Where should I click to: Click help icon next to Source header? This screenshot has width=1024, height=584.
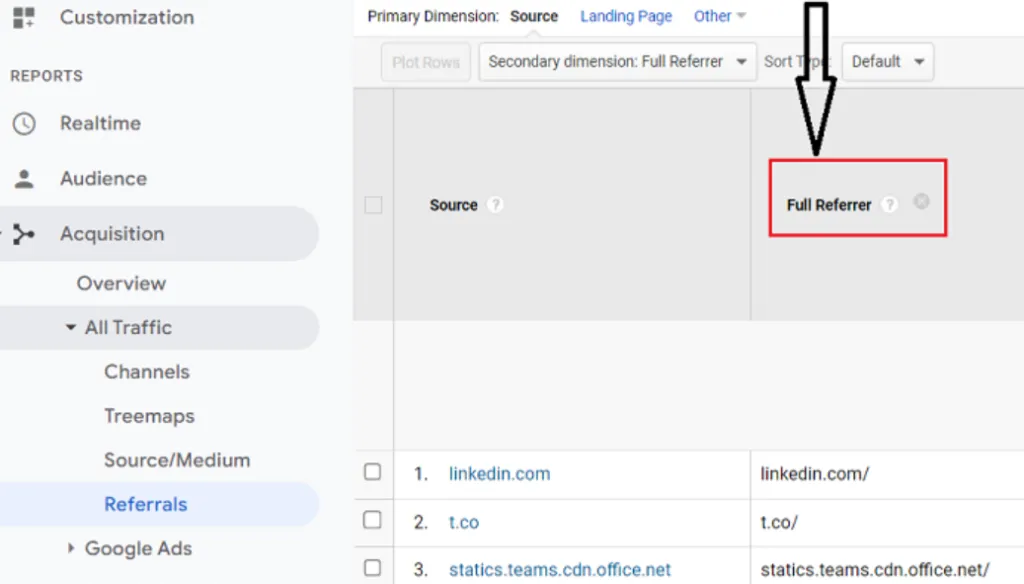click(x=494, y=204)
